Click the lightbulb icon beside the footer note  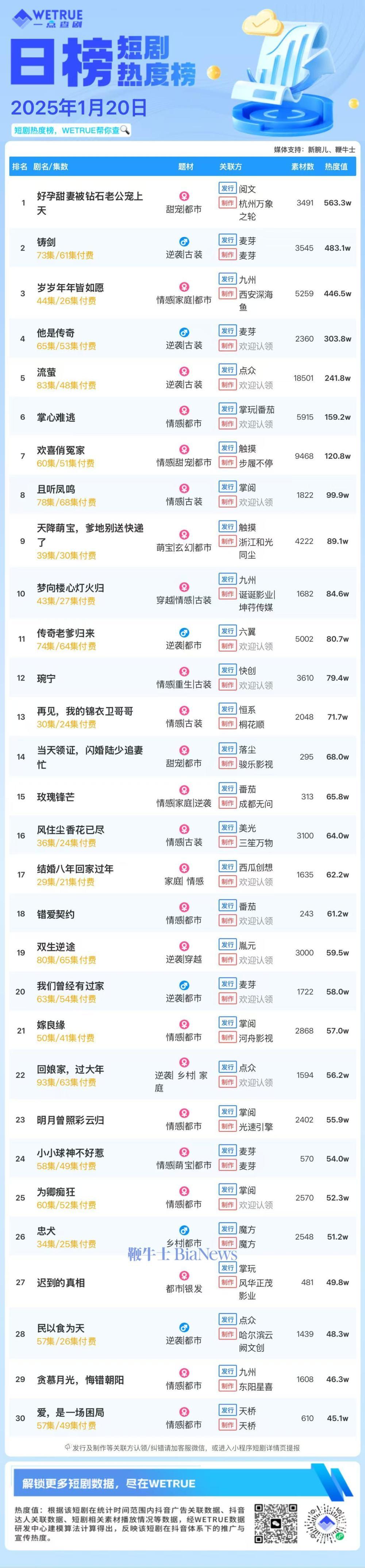68,1447
